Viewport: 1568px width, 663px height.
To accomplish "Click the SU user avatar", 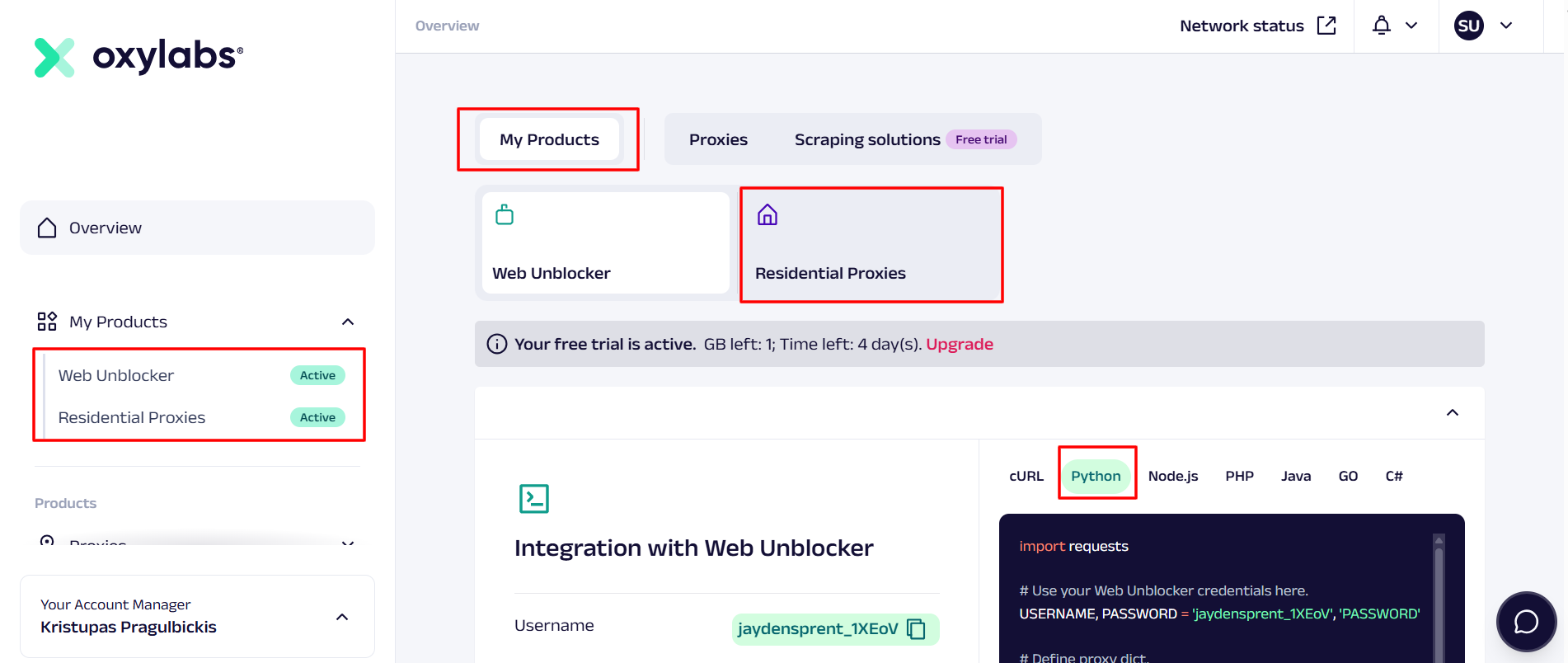I will point(1469,26).
